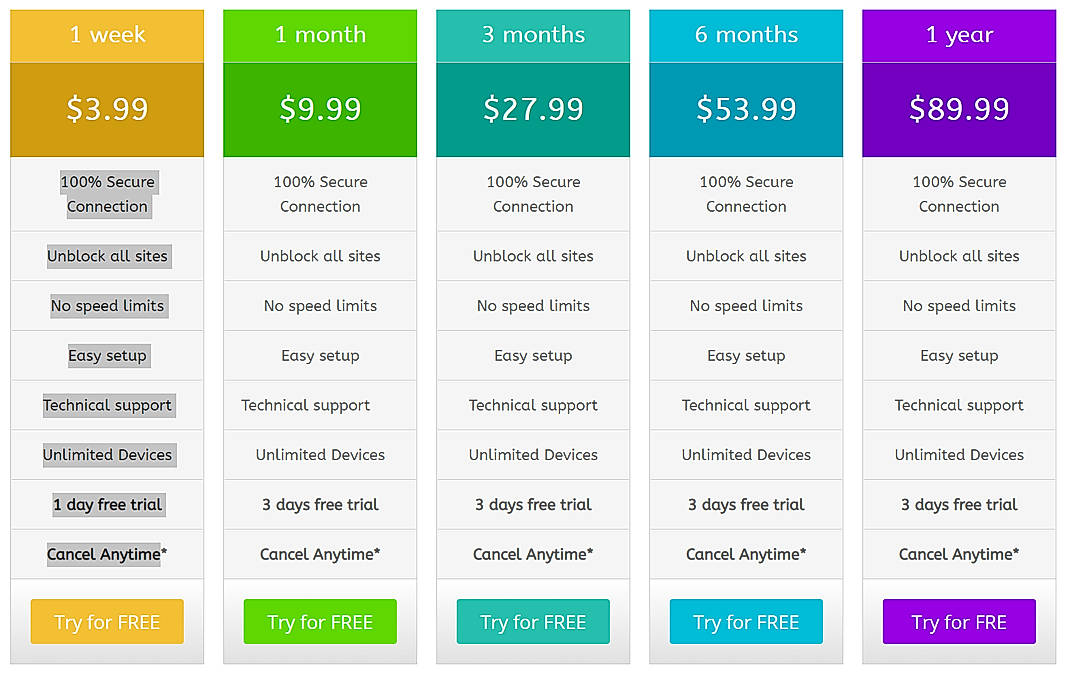Click "Try for FREE" under the 1 week plan
Screen dimensions: 1070x676
106,621
